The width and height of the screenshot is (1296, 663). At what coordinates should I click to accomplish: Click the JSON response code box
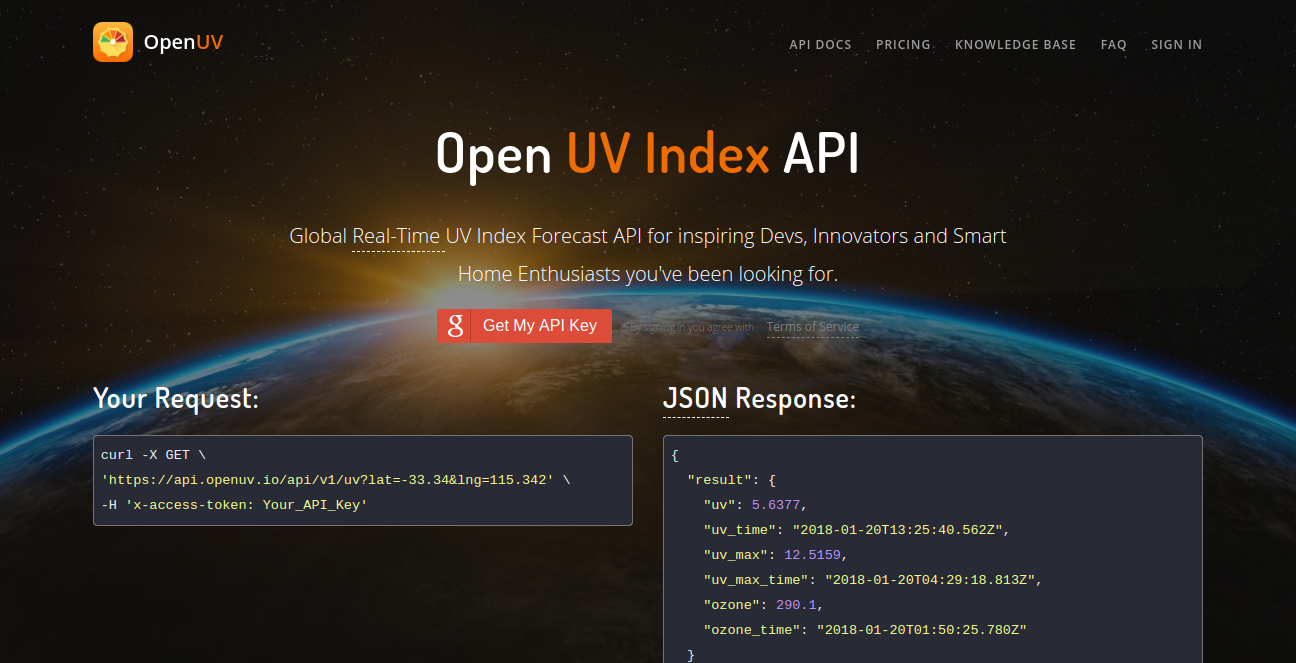(x=933, y=549)
